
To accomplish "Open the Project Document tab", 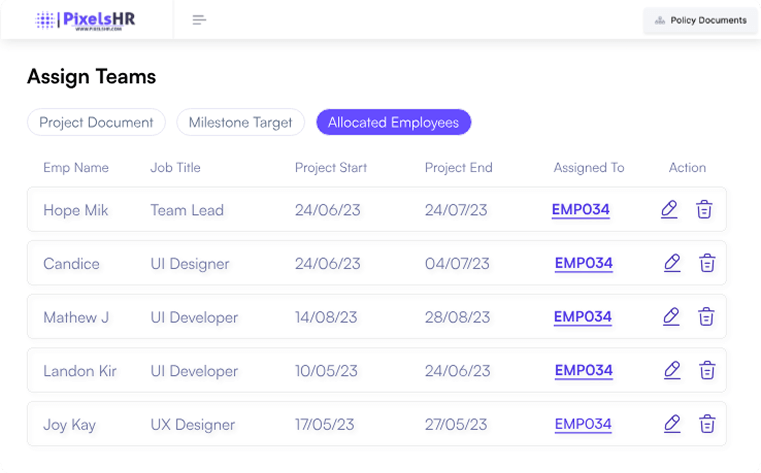I will coord(96,122).
